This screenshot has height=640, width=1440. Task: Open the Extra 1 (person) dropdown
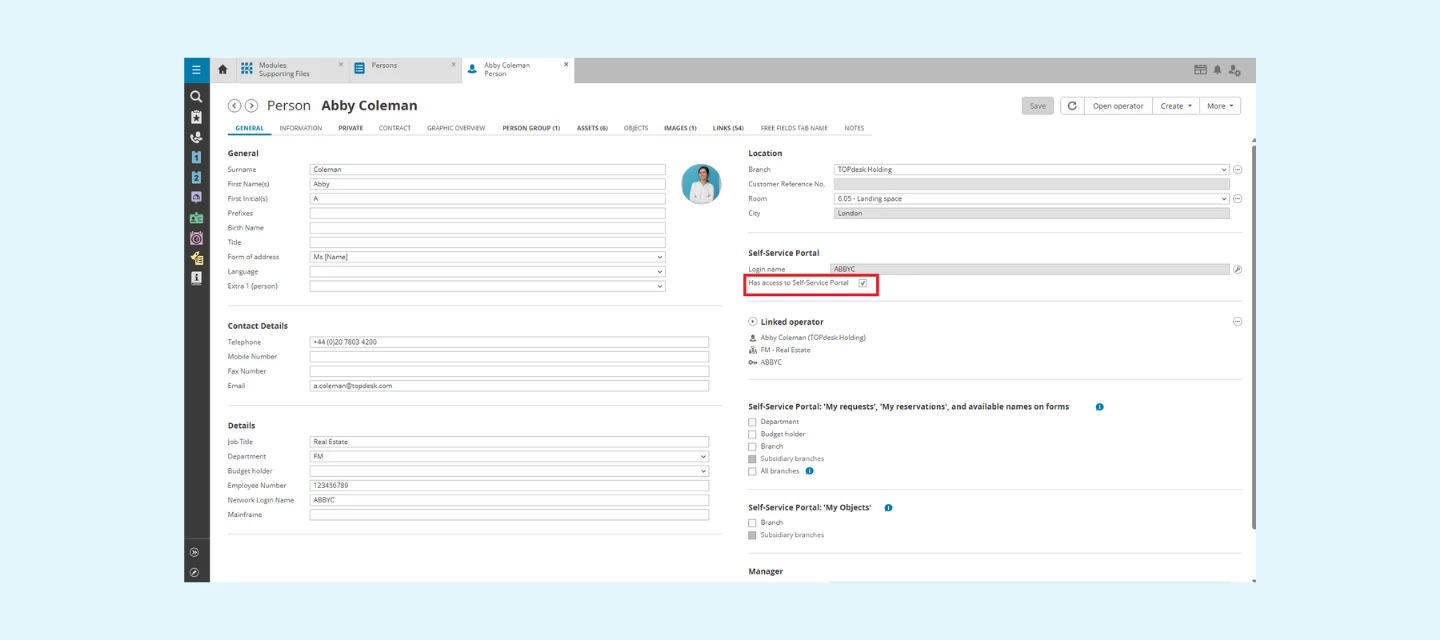coord(487,286)
